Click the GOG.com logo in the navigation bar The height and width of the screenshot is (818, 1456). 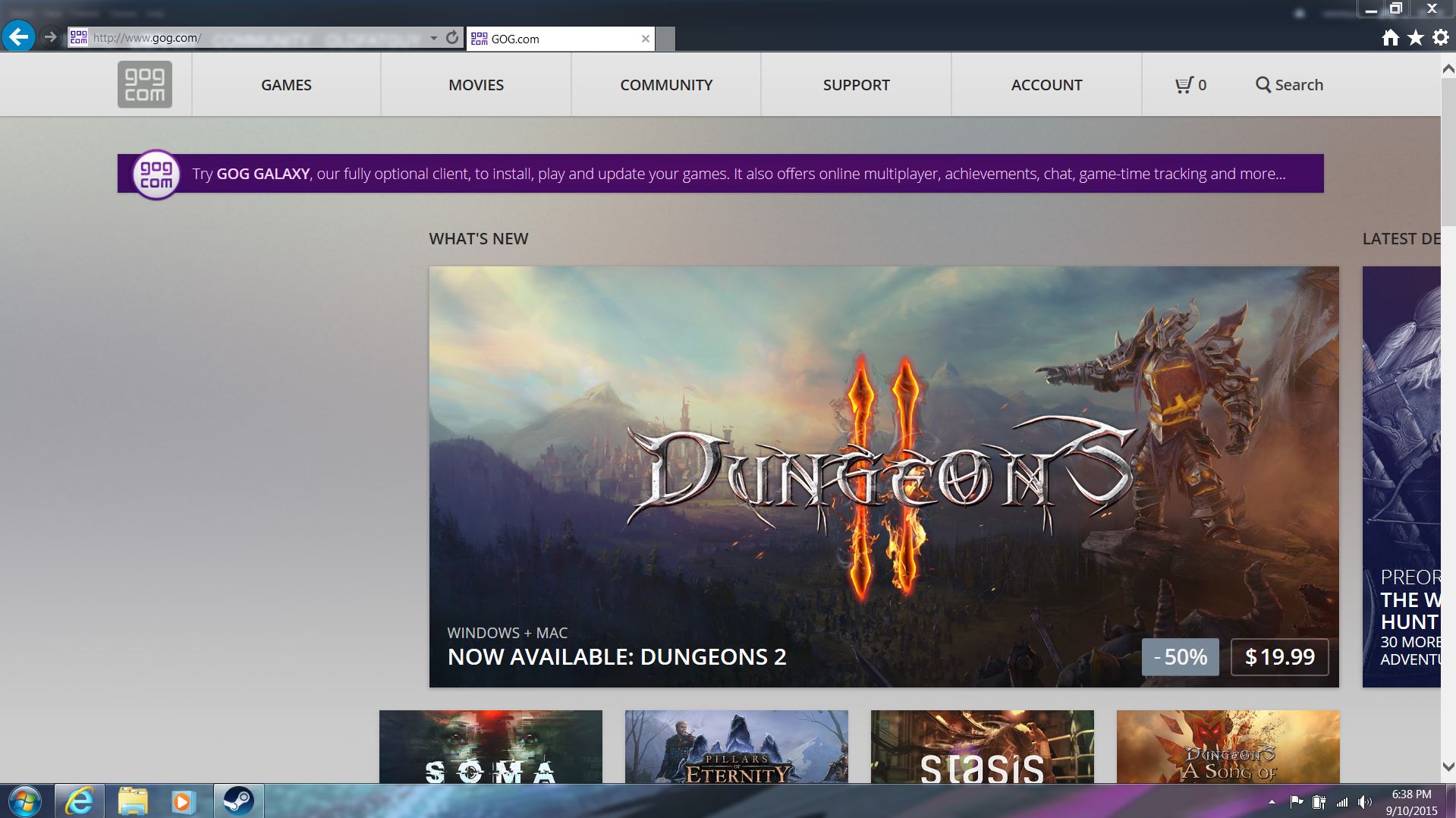145,84
